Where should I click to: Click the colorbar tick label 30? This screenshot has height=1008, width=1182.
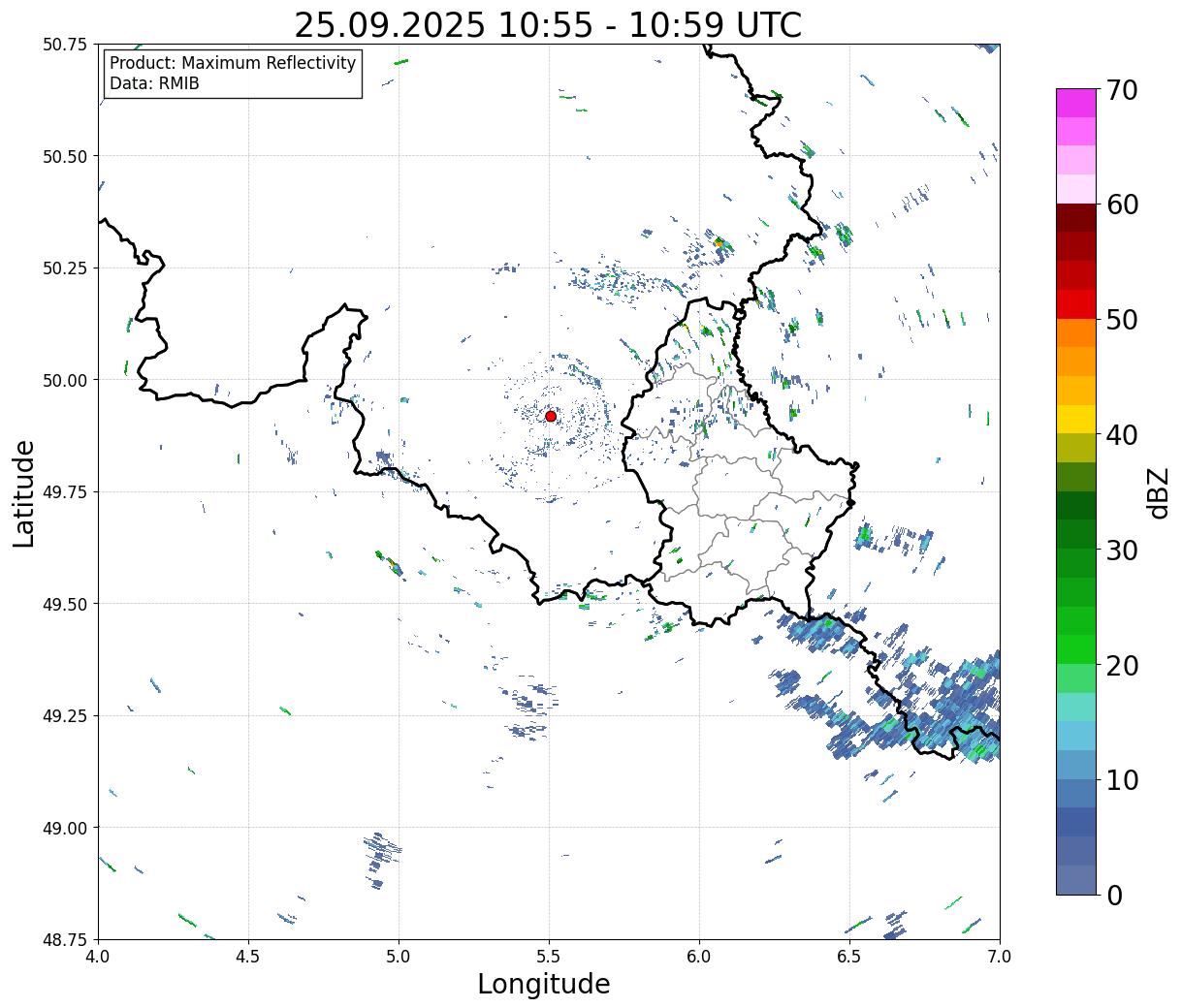[1122, 550]
